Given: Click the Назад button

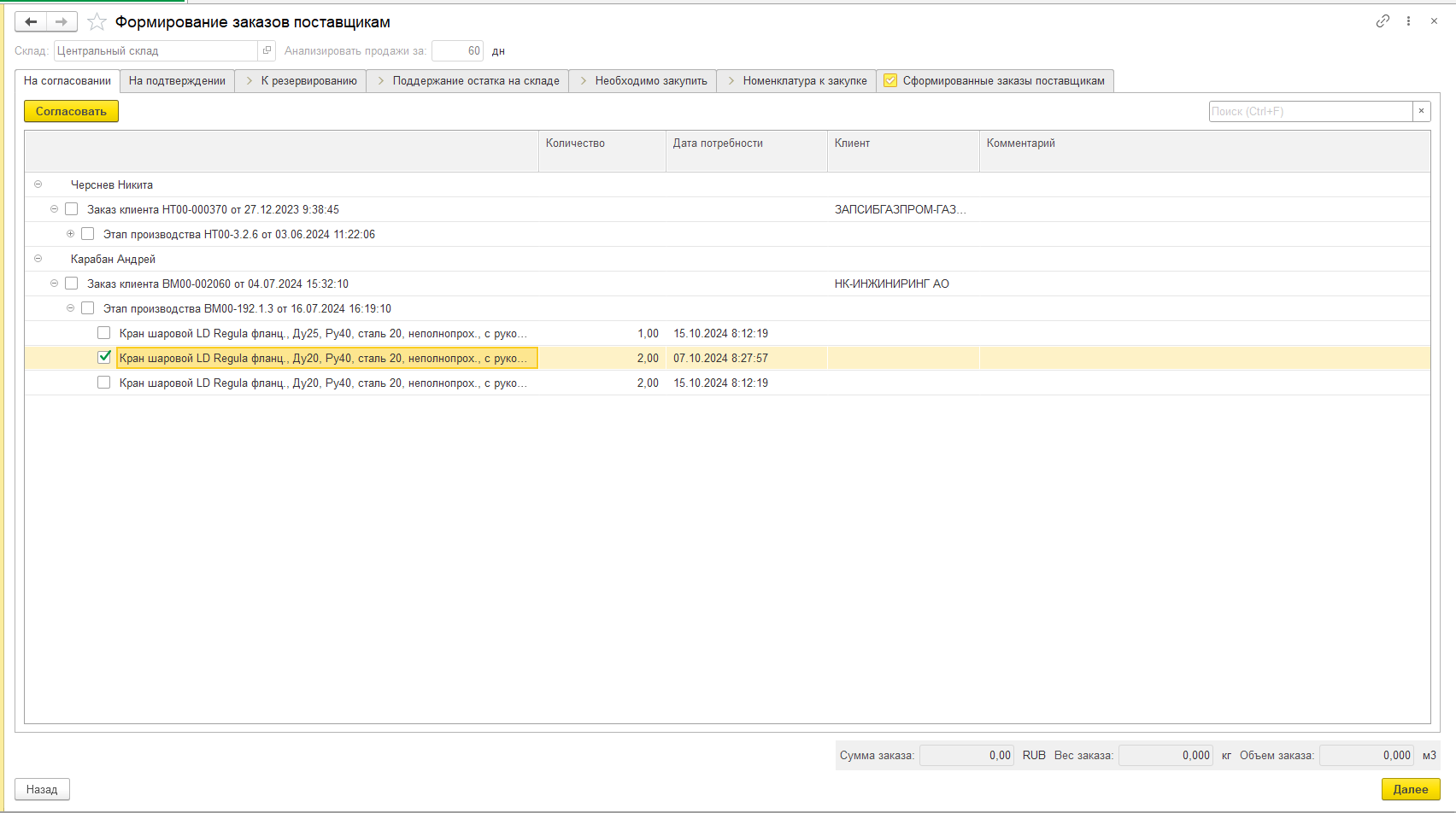Looking at the screenshot, I should pos(42,789).
